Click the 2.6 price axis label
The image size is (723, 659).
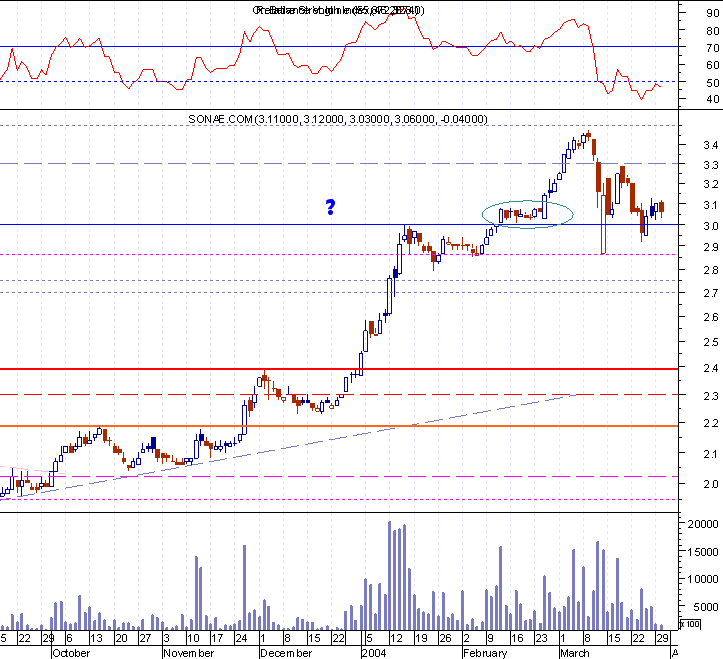[711, 317]
